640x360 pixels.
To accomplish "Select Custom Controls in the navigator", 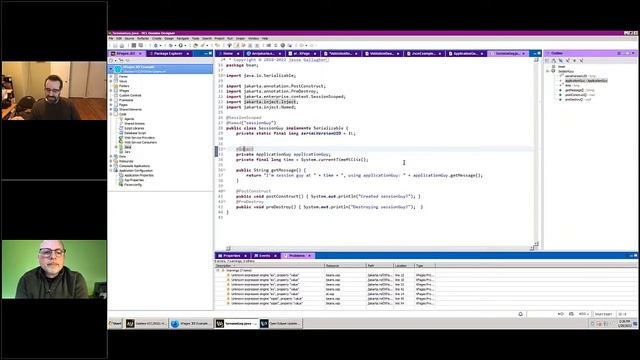I will (130, 95).
